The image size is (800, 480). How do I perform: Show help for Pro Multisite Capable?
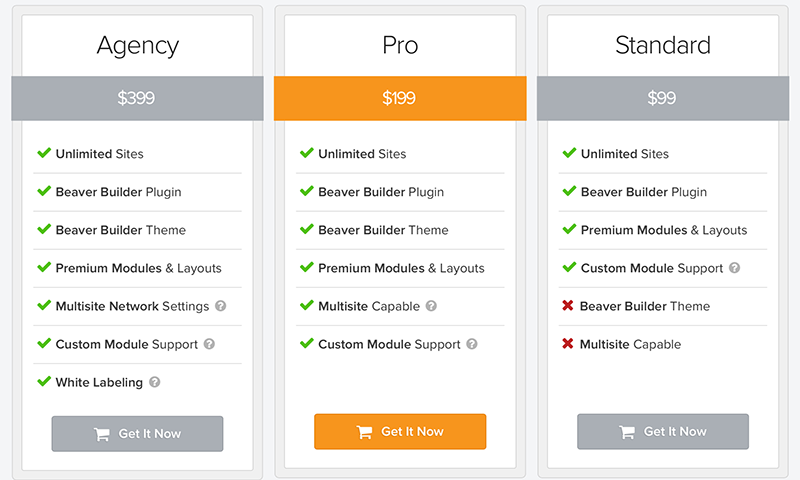431,306
